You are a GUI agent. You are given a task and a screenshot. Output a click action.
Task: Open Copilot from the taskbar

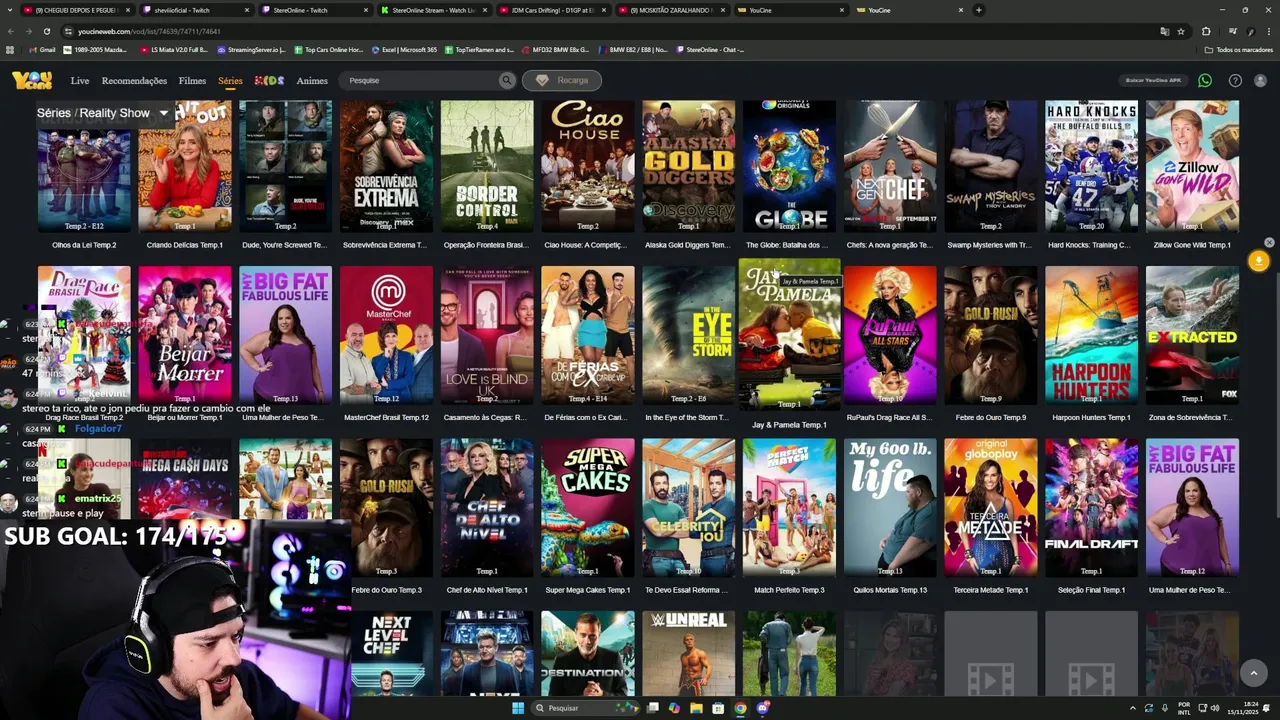click(x=674, y=708)
